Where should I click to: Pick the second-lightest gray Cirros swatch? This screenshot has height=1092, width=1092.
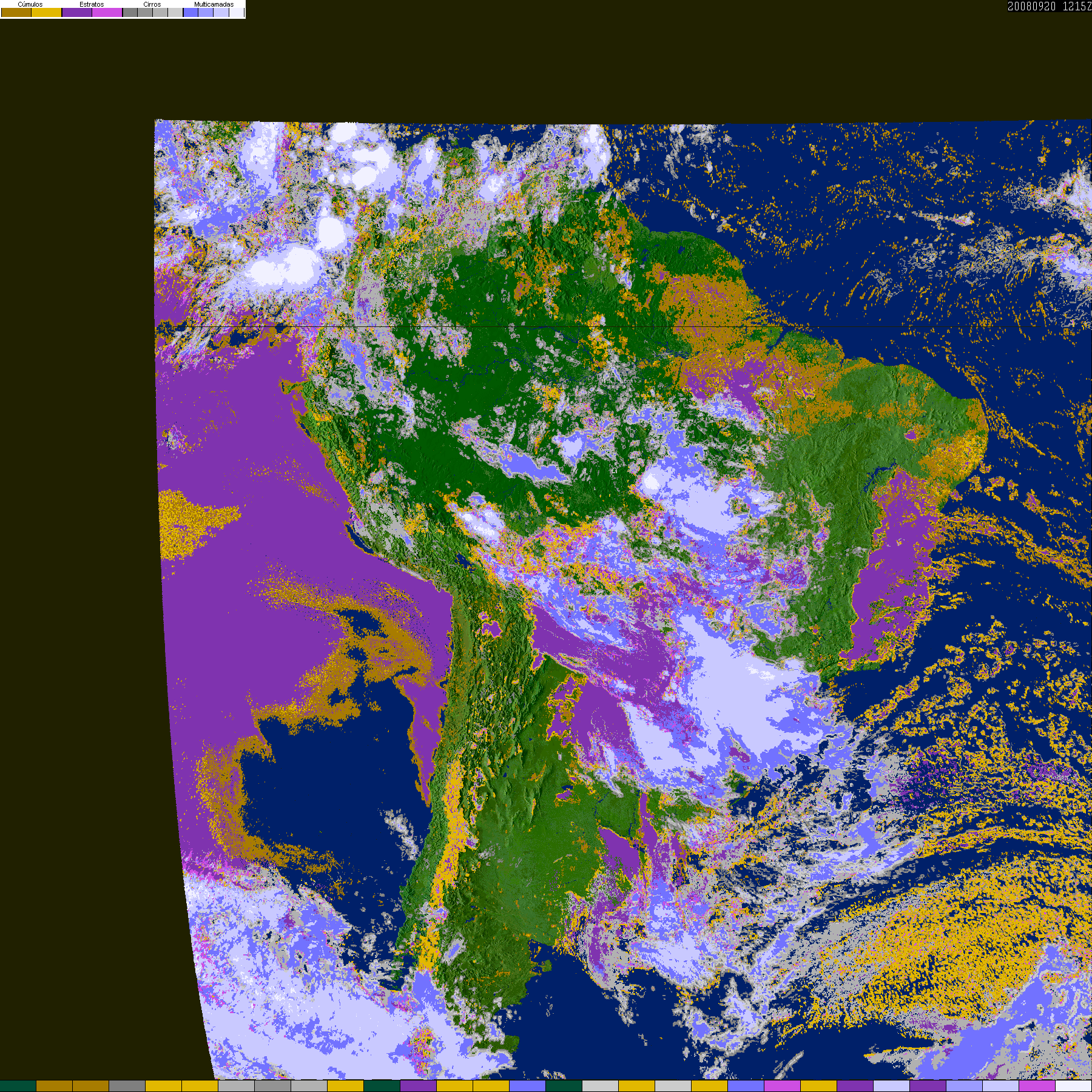pyautogui.click(x=160, y=12)
